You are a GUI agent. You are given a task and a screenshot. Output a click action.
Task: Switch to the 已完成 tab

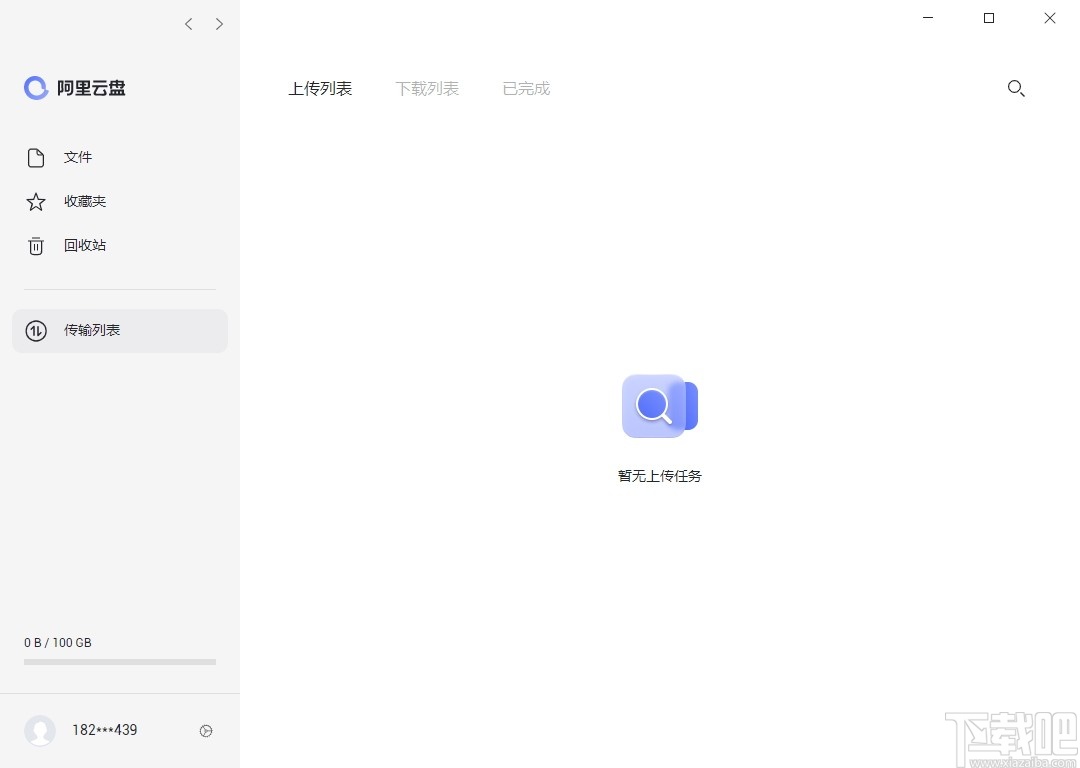coord(525,88)
